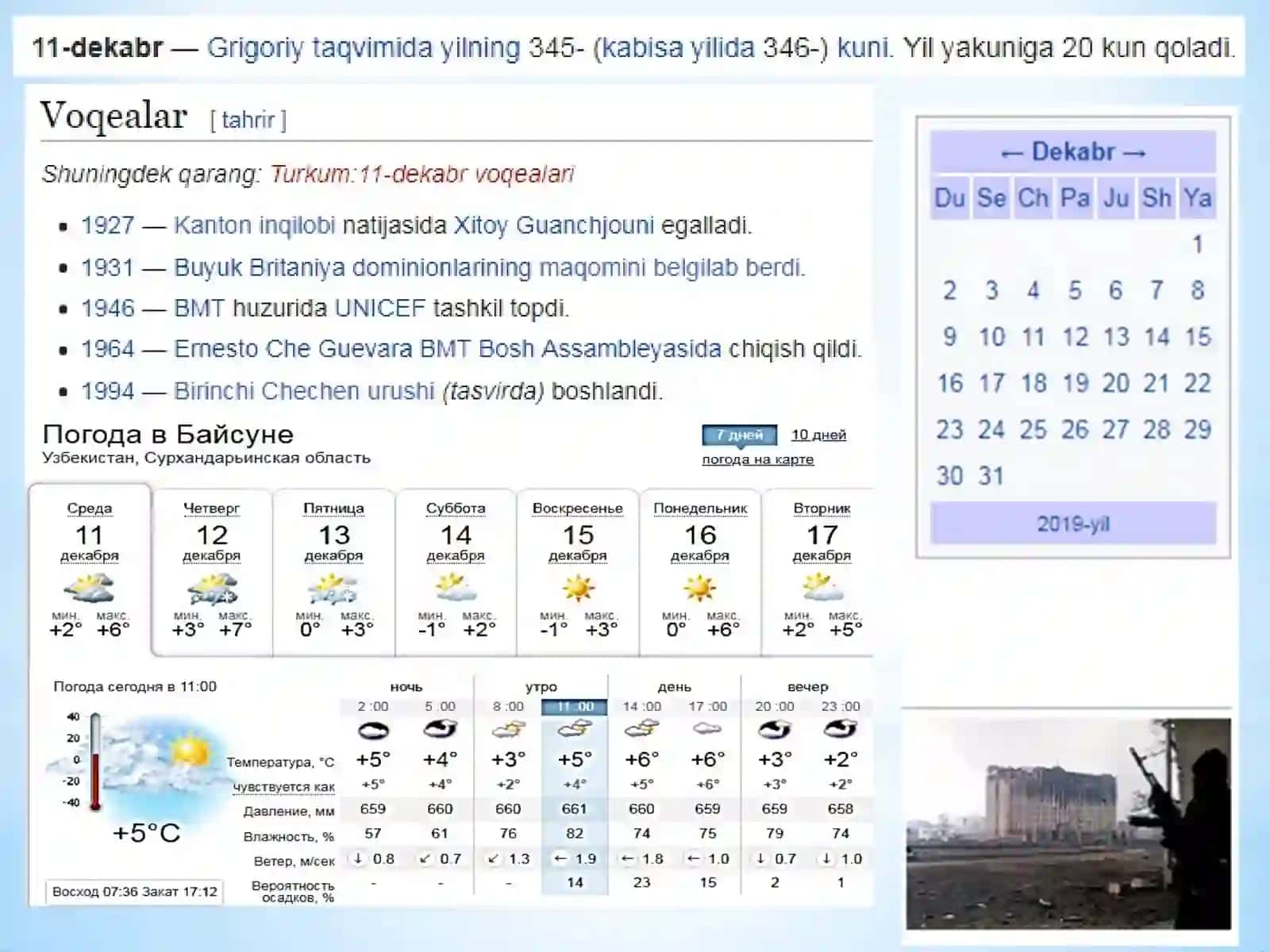Click the Chechen war photo thumbnail
1270x952 pixels.
tap(1068, 823)
